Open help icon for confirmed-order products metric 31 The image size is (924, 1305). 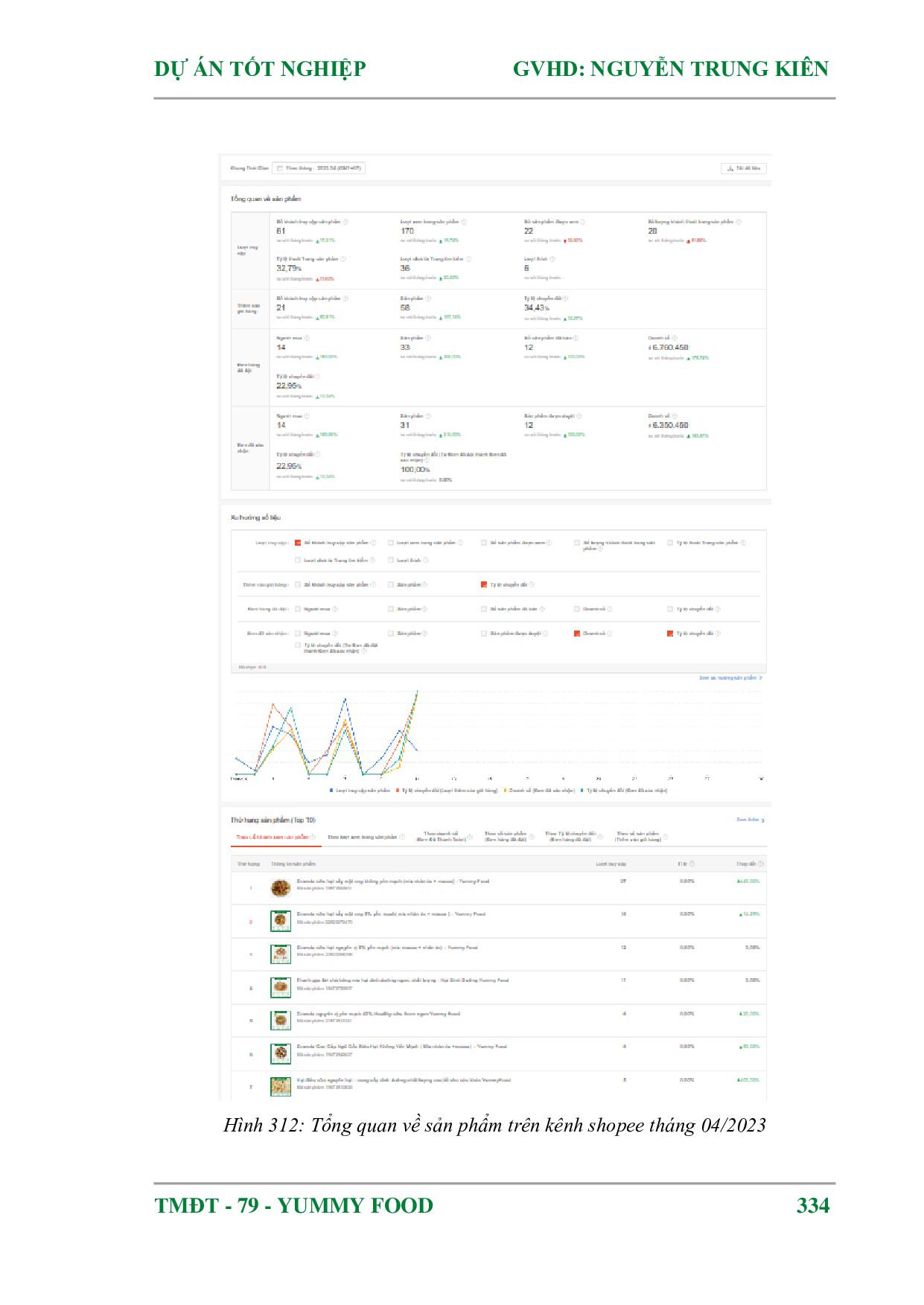click(428, 416)
